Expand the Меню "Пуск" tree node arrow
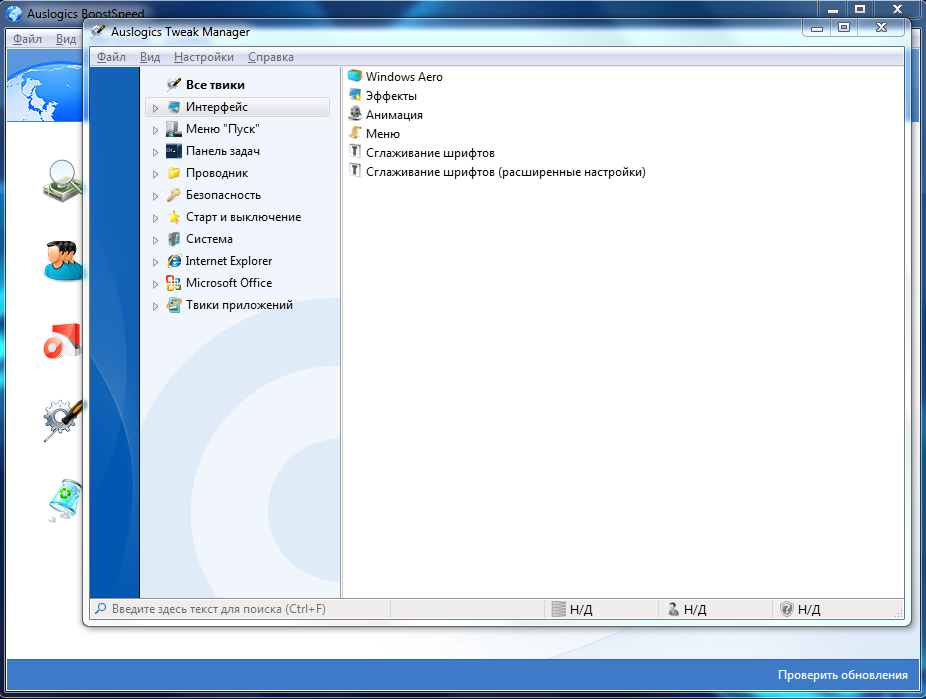926x699 pixels. [x=155, y=129]
